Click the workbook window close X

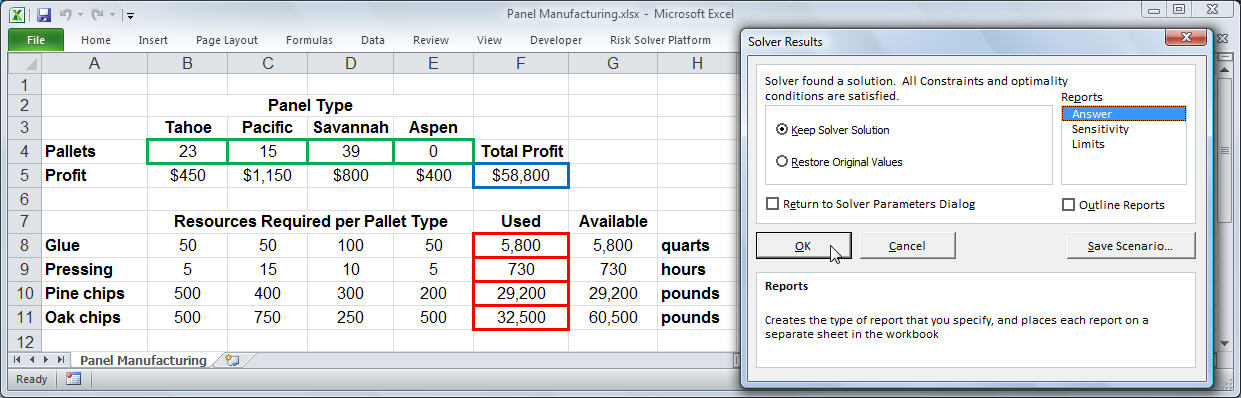click(x=1222, y=40)
